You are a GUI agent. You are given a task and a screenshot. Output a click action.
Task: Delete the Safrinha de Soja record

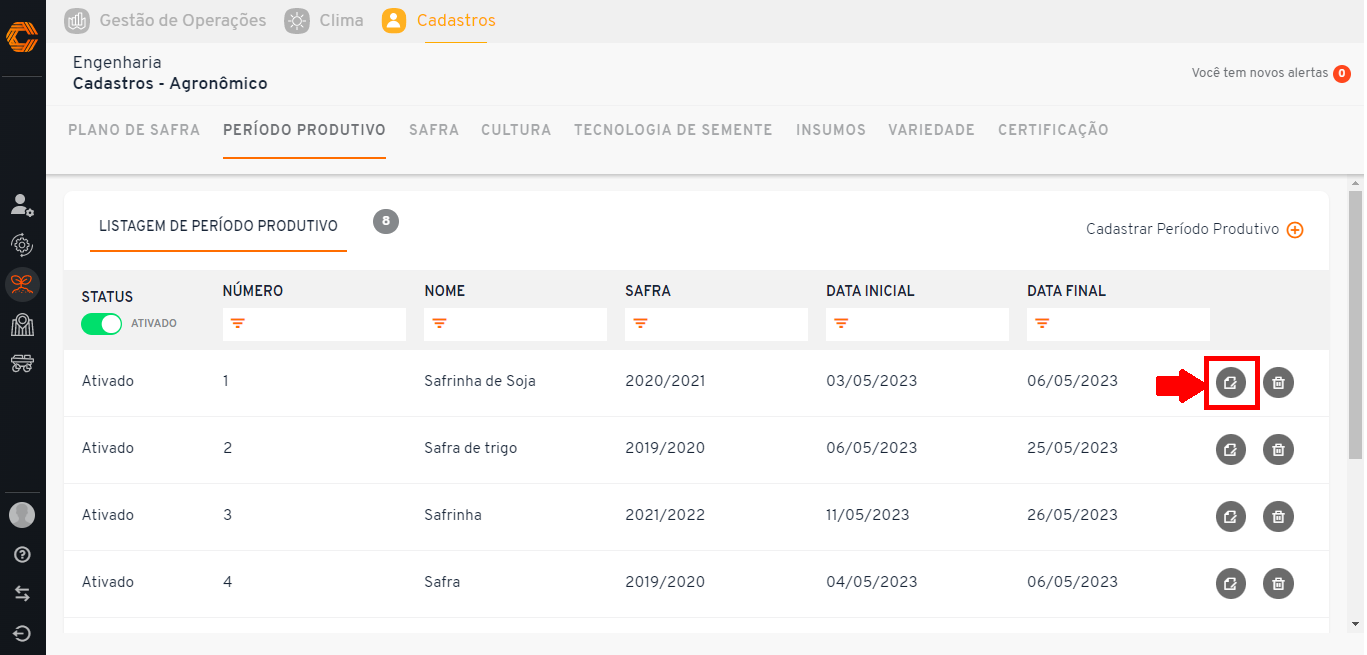click(1278, 383)
